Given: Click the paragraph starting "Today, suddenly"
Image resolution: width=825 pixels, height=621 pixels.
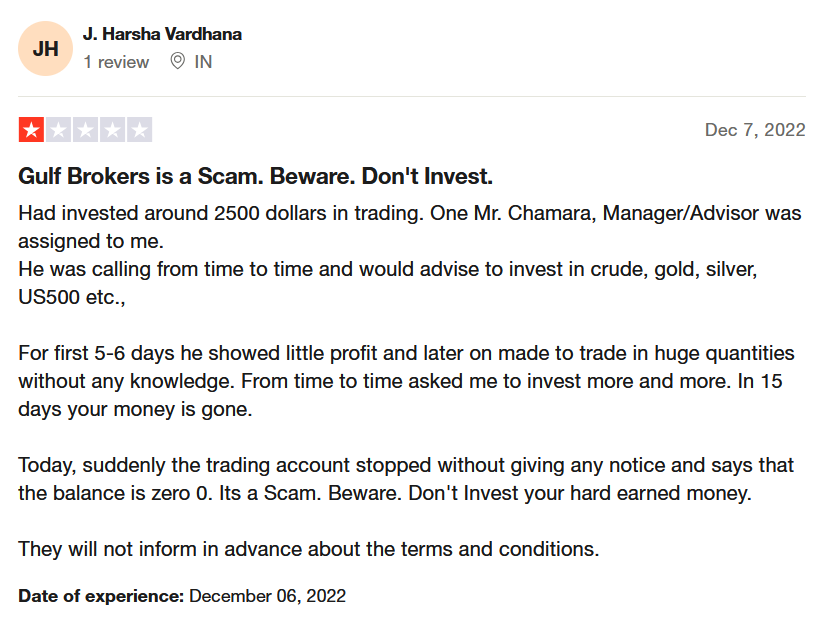Looking at the screenshot, I should tap(406, 479).
